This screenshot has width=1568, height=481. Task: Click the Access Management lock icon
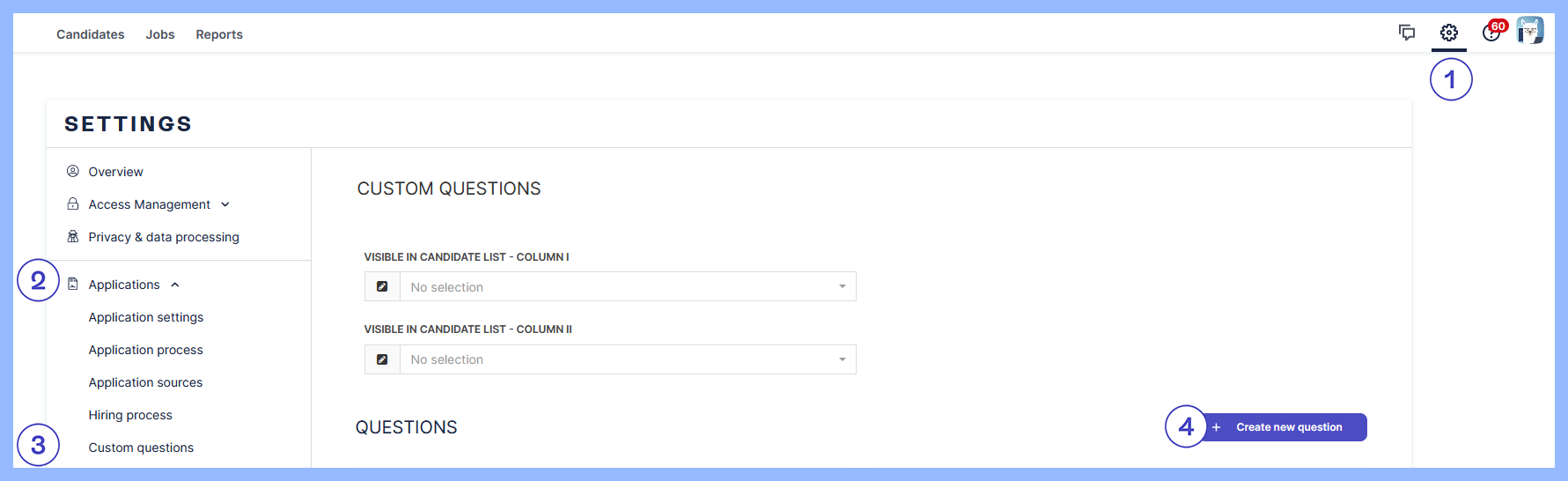(x=73, y=203)
